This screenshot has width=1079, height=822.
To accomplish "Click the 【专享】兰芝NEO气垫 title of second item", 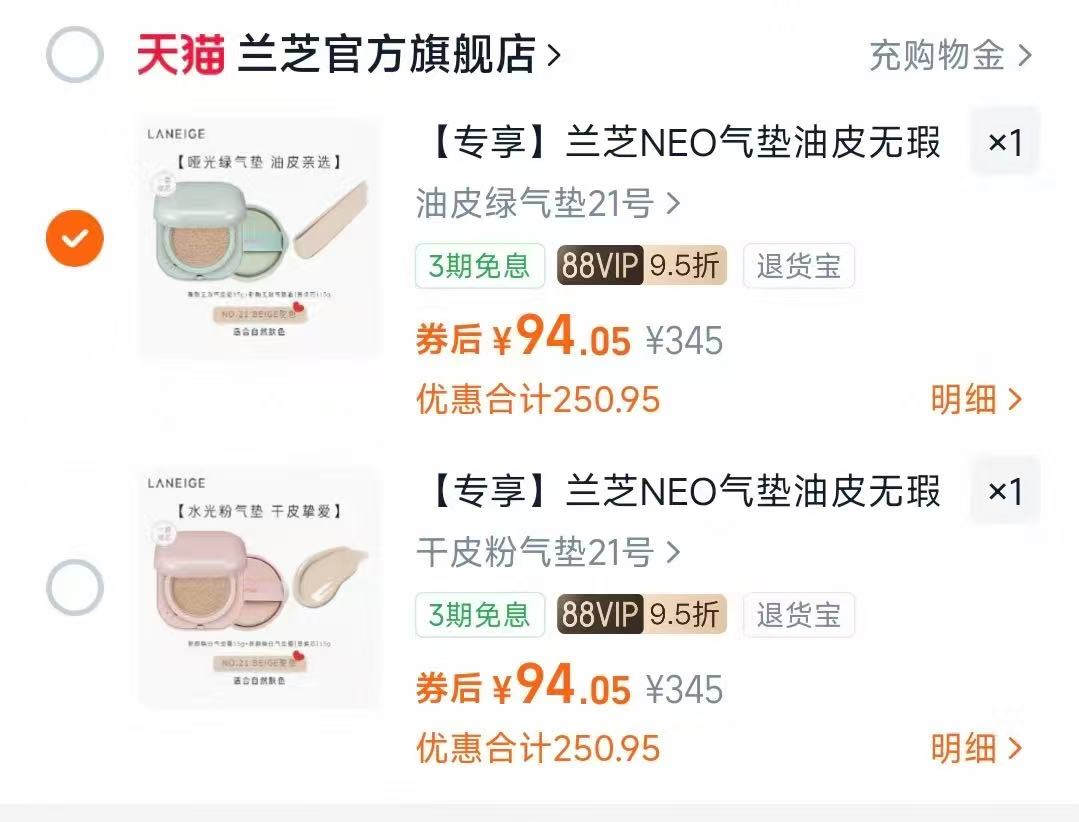I will [x=680, y=490].
